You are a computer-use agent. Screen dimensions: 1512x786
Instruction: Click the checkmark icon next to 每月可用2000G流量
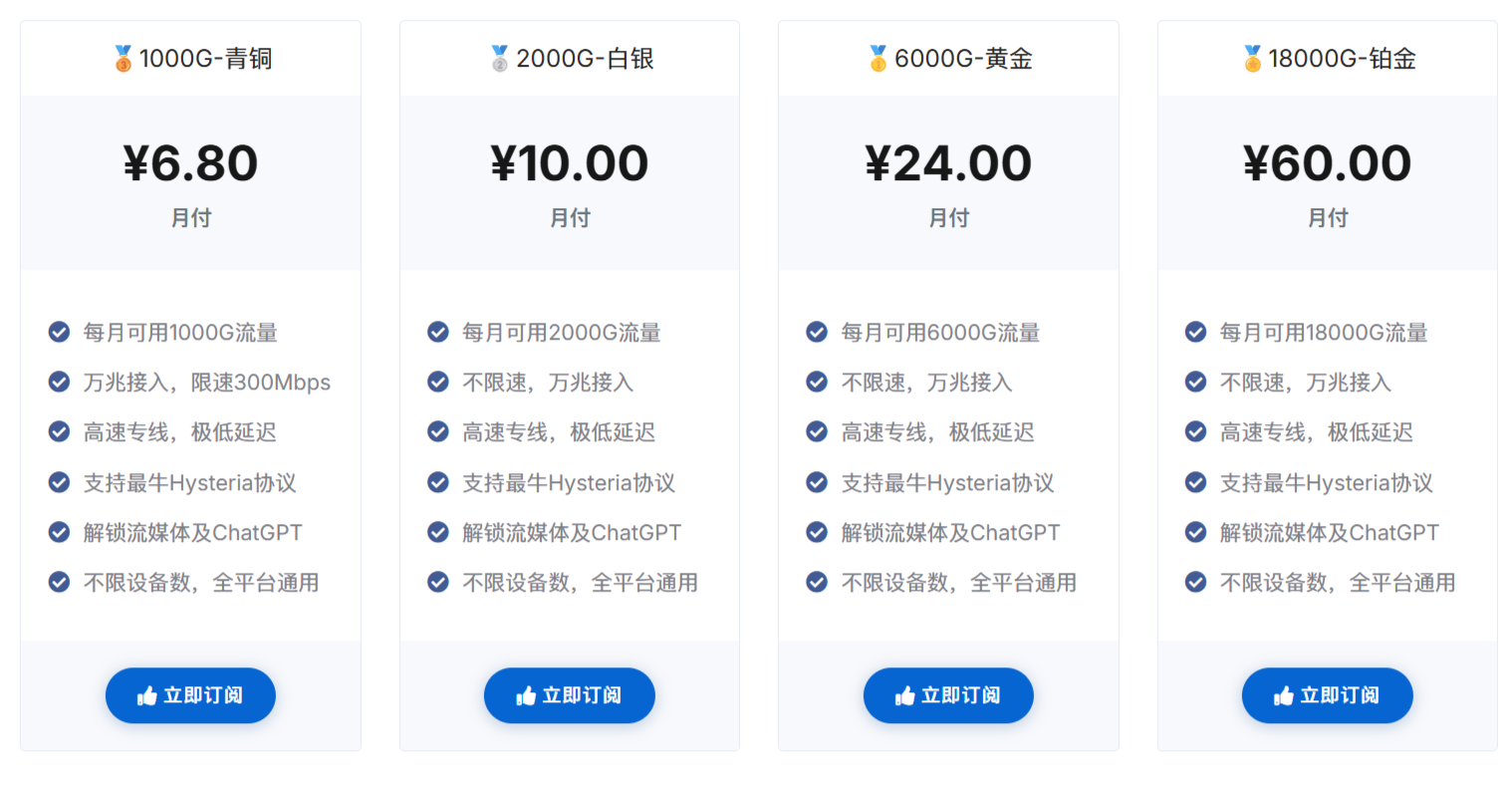tap(438, 332)
